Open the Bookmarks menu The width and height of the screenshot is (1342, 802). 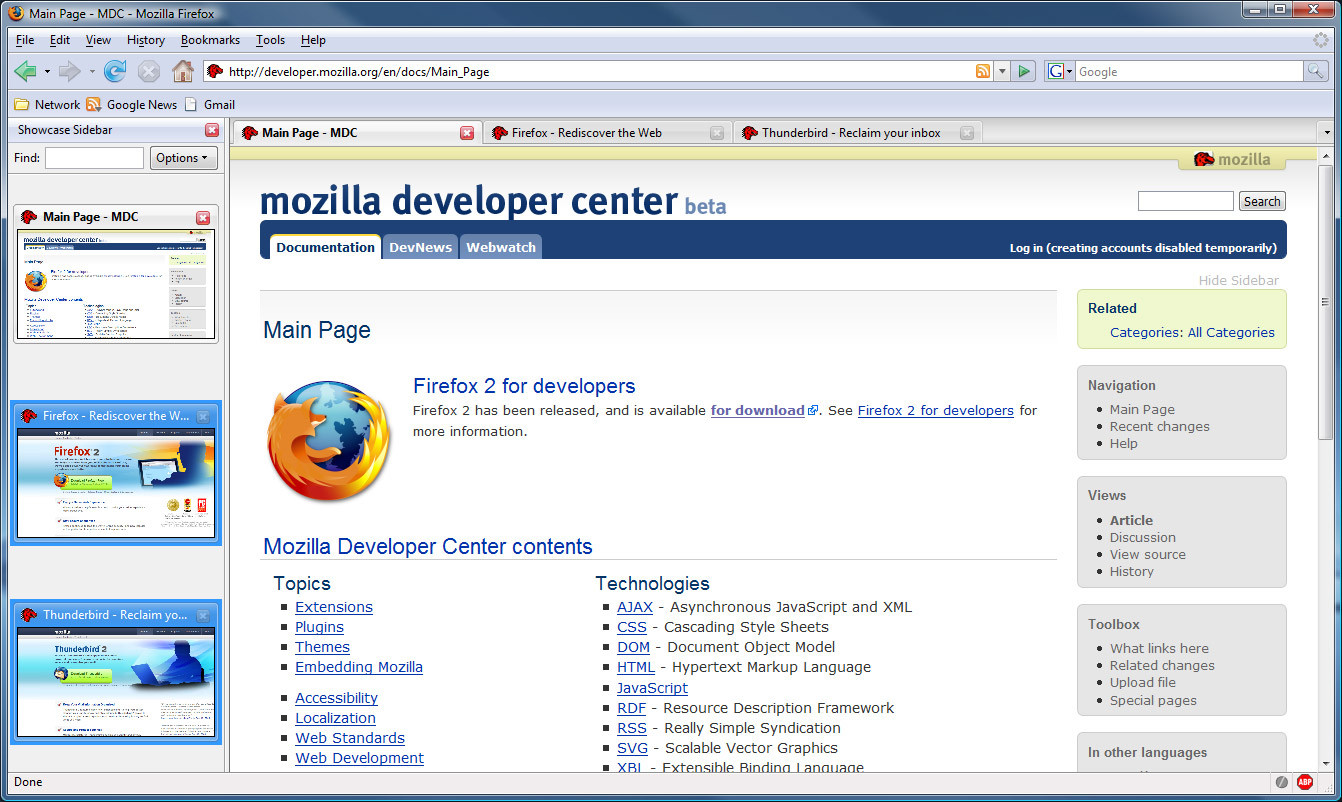tap(210, 40)
